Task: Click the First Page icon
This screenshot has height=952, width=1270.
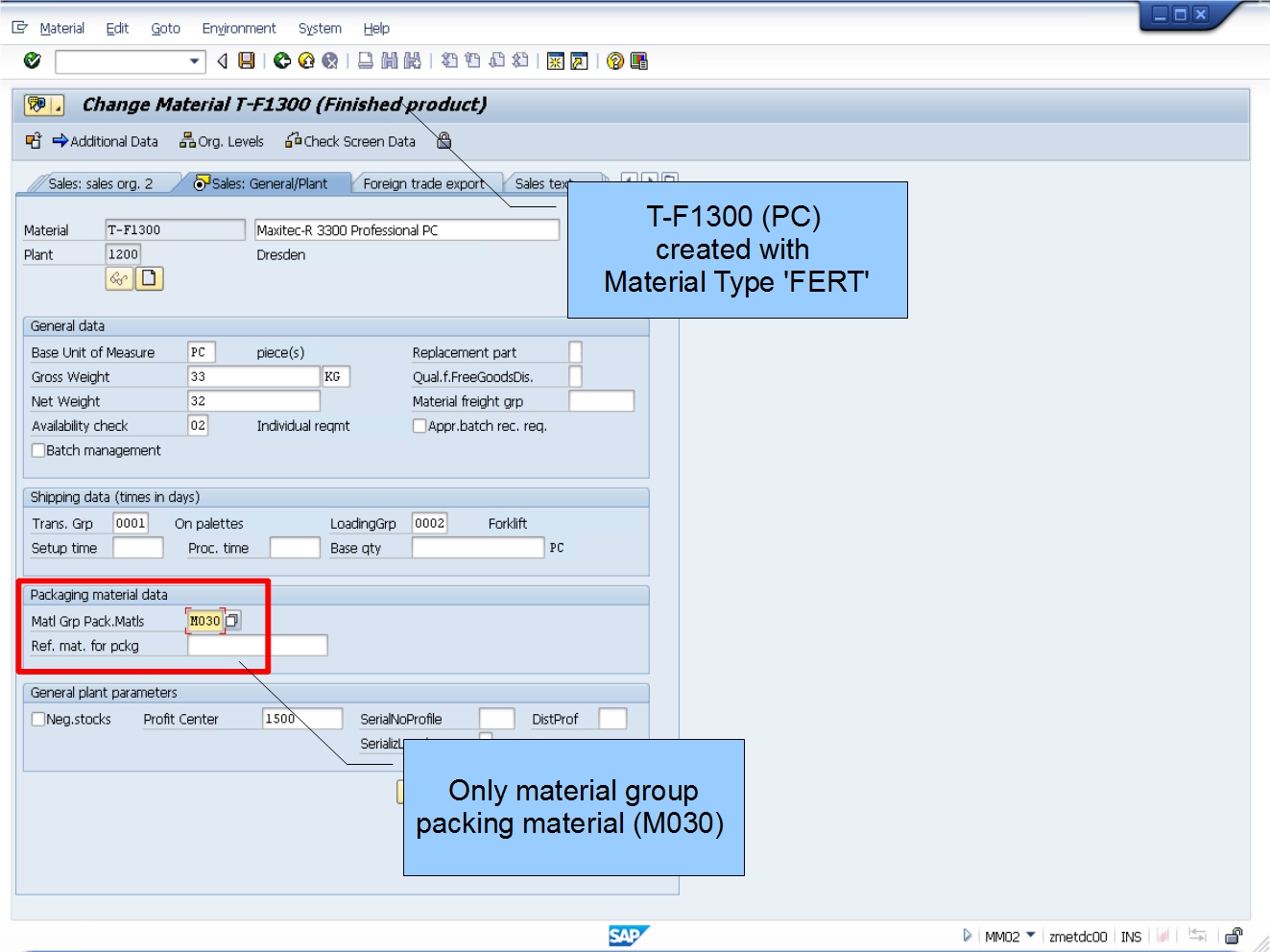Action: [x=449, y=60]
